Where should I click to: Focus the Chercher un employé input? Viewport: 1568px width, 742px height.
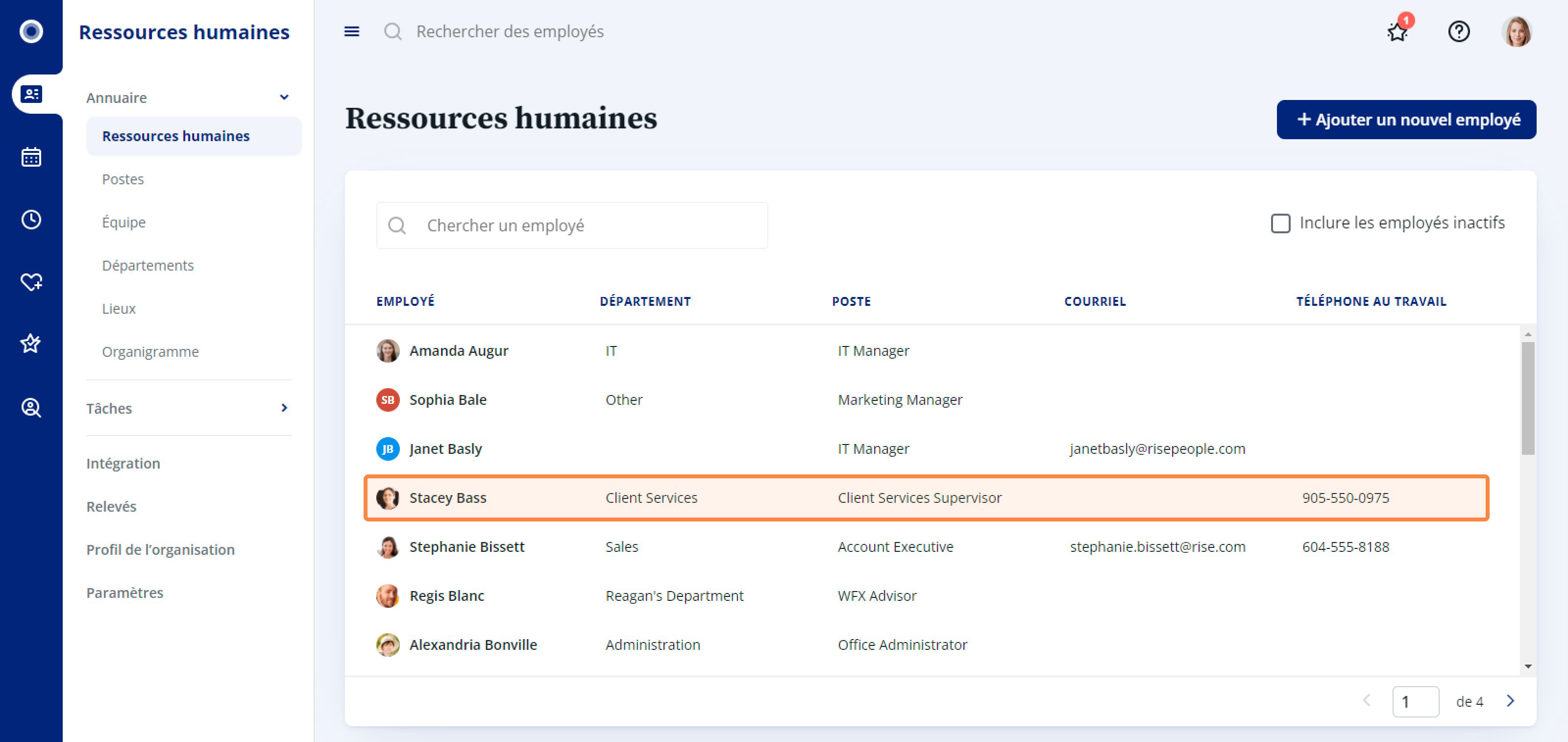click(571, 226)
